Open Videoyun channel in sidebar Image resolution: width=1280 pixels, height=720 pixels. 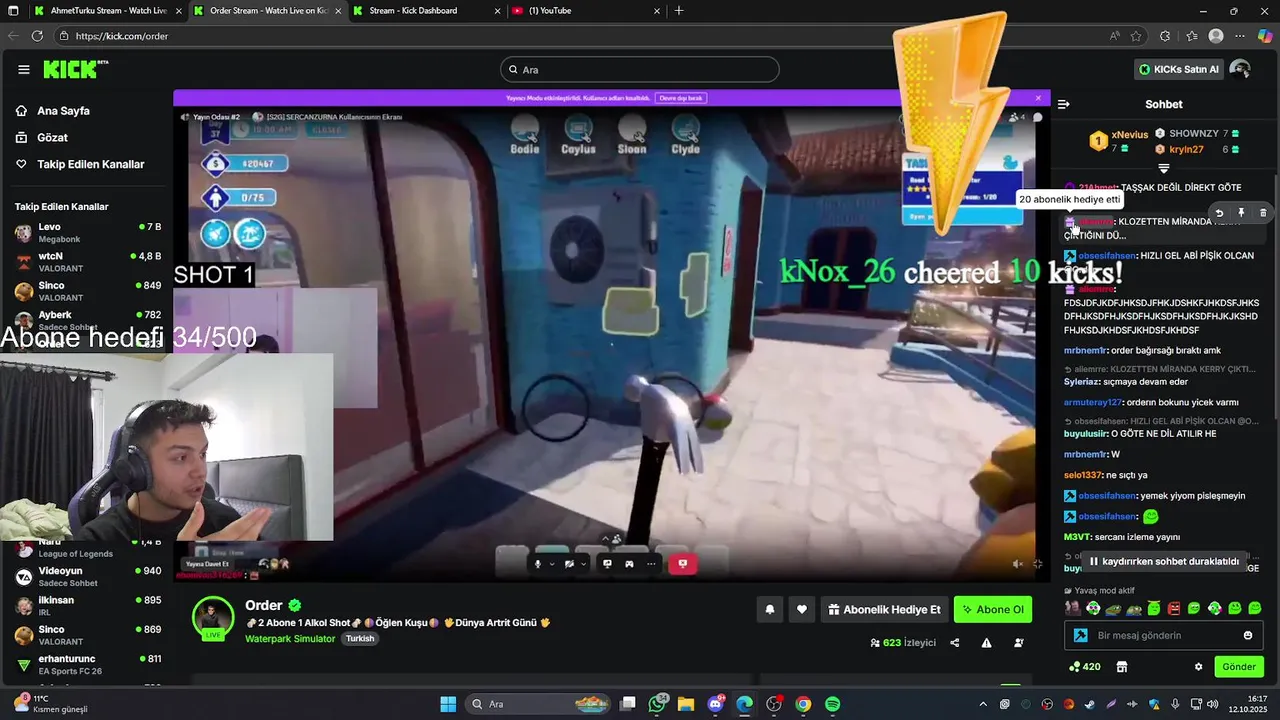pyautogui.click(x=88, y=577)
